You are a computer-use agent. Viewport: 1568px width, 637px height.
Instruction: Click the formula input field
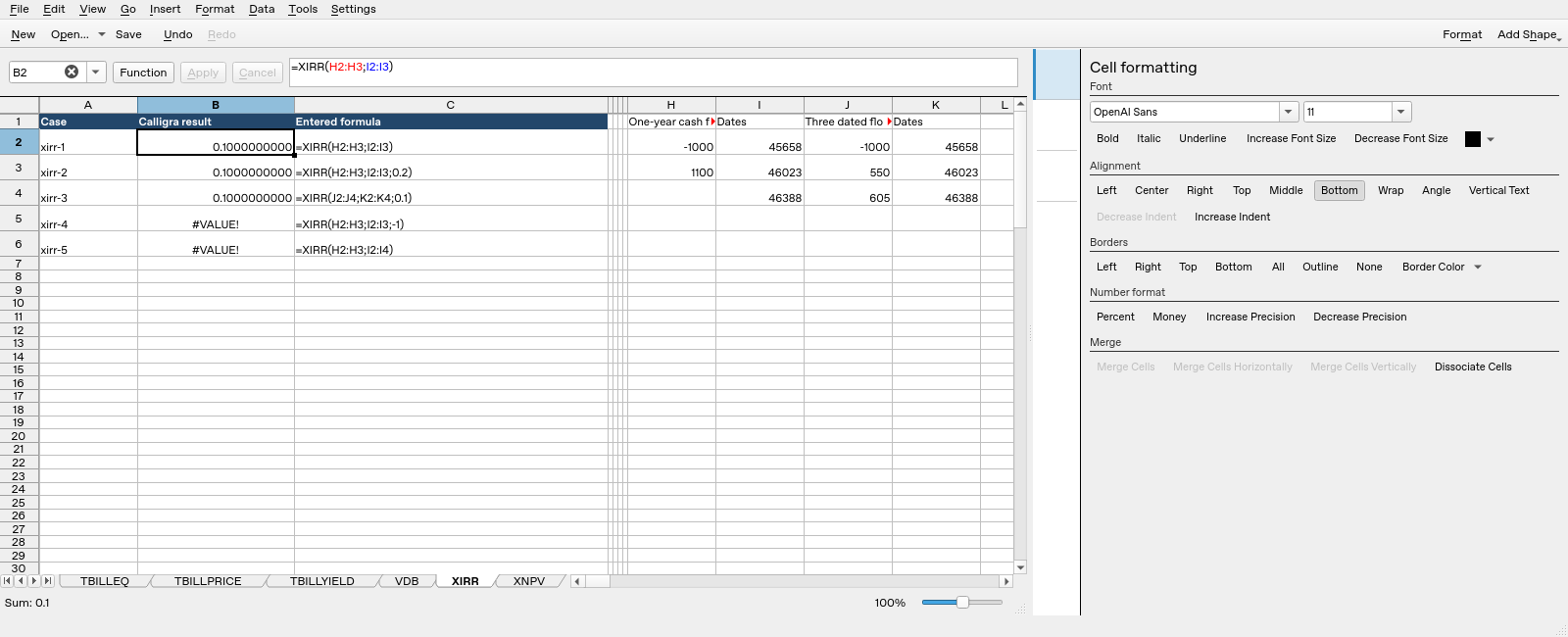click(x=653, y=73)
